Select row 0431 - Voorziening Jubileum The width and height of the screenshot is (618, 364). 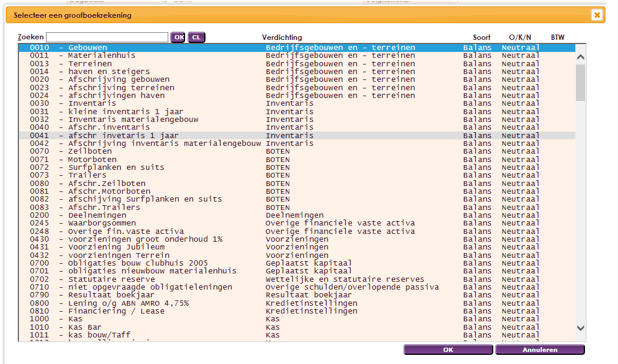point(297,247)
